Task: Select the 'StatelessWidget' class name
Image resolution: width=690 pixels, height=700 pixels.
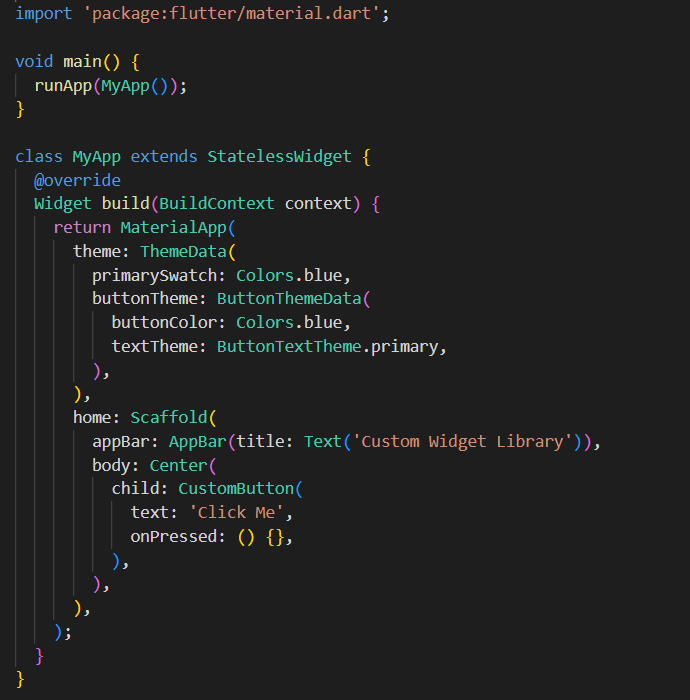Action: pyautogui.click(x=279, y=157)
